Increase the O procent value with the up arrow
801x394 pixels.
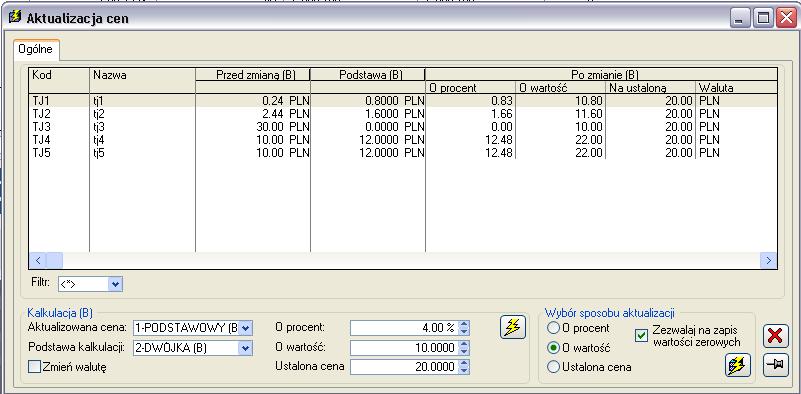(x=464, y=324)
